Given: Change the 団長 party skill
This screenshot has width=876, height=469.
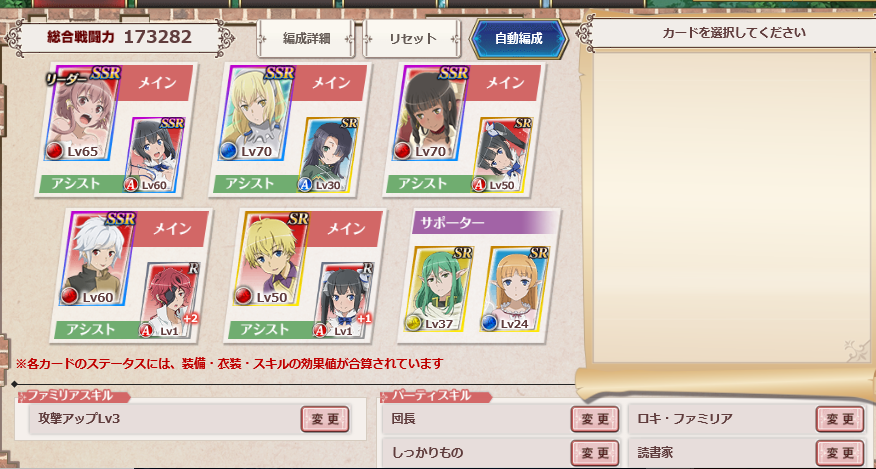Looking at the screenshot, I should 595,419.
